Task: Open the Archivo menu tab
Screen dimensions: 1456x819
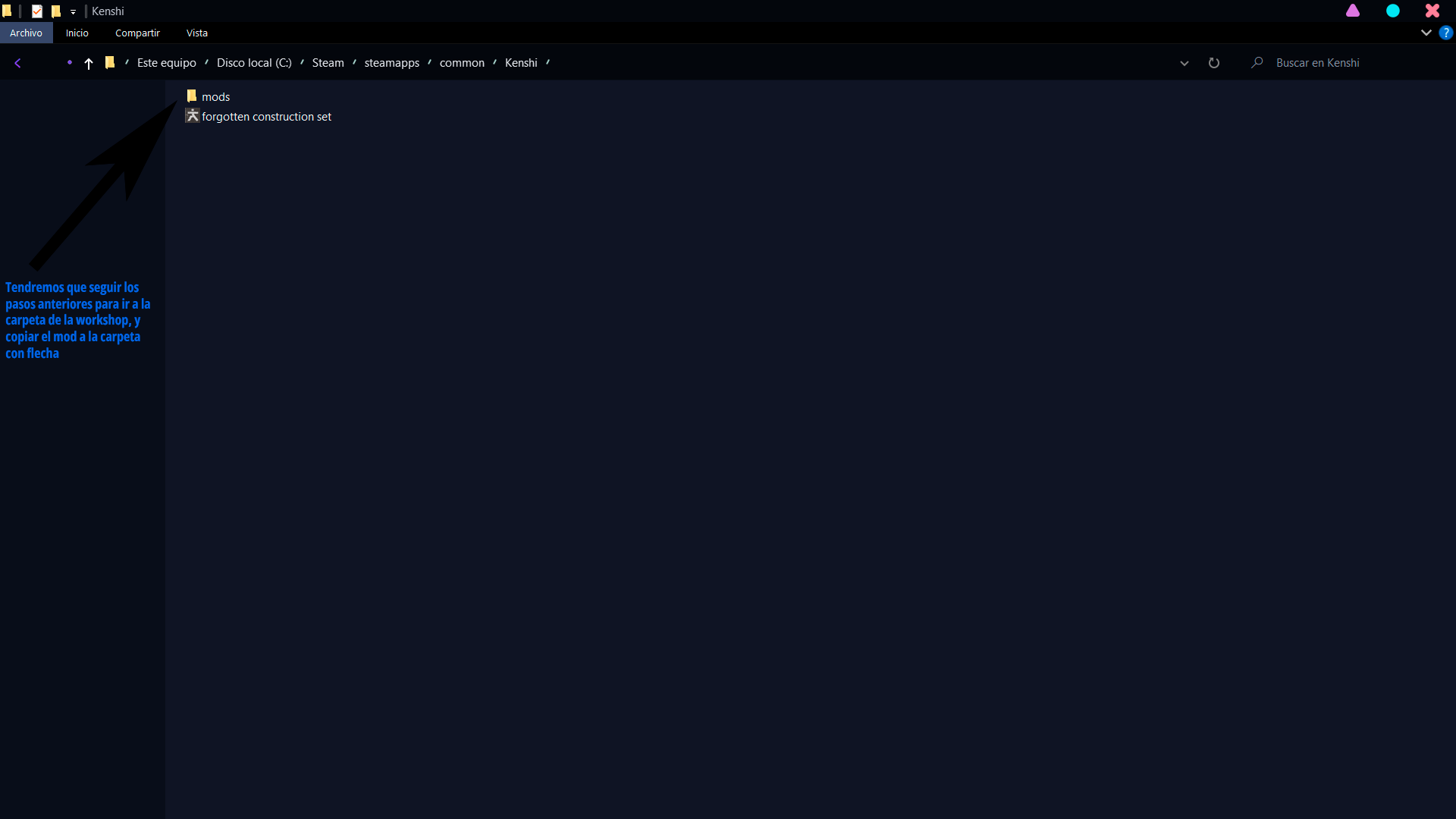Action: point(26,33)
